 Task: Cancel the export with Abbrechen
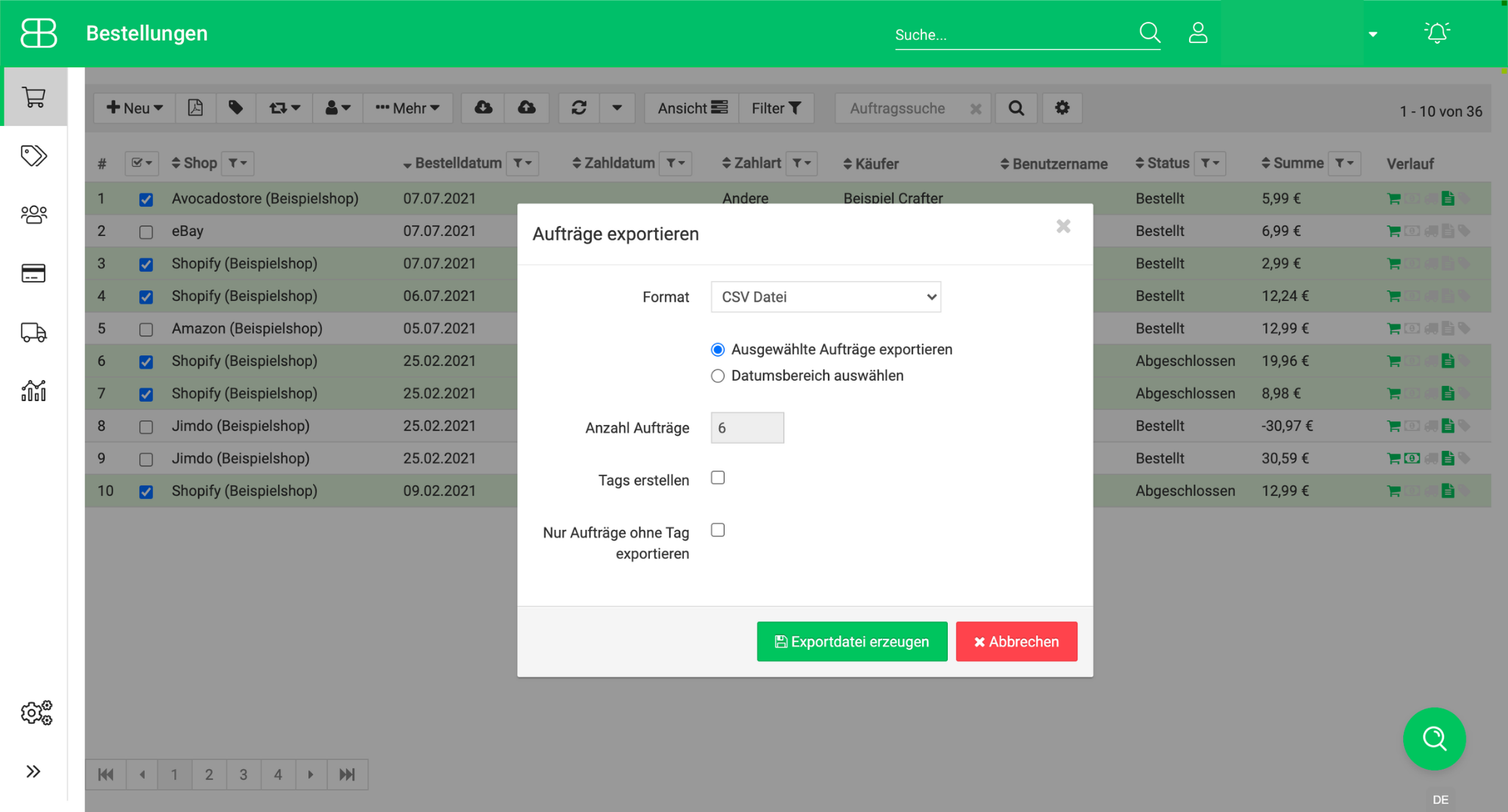coord(1016,642)
